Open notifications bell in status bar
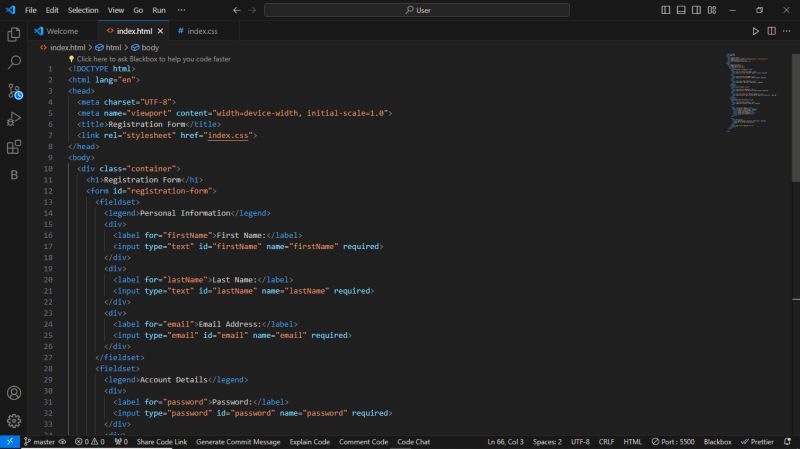Screen dimensions: 800x449 click(787, 442)
